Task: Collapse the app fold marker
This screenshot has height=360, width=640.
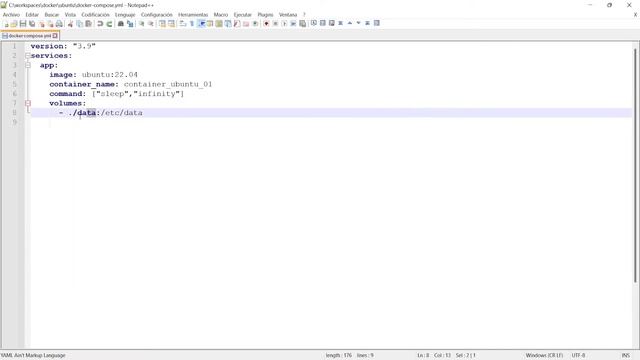Action: click(28, 65)
